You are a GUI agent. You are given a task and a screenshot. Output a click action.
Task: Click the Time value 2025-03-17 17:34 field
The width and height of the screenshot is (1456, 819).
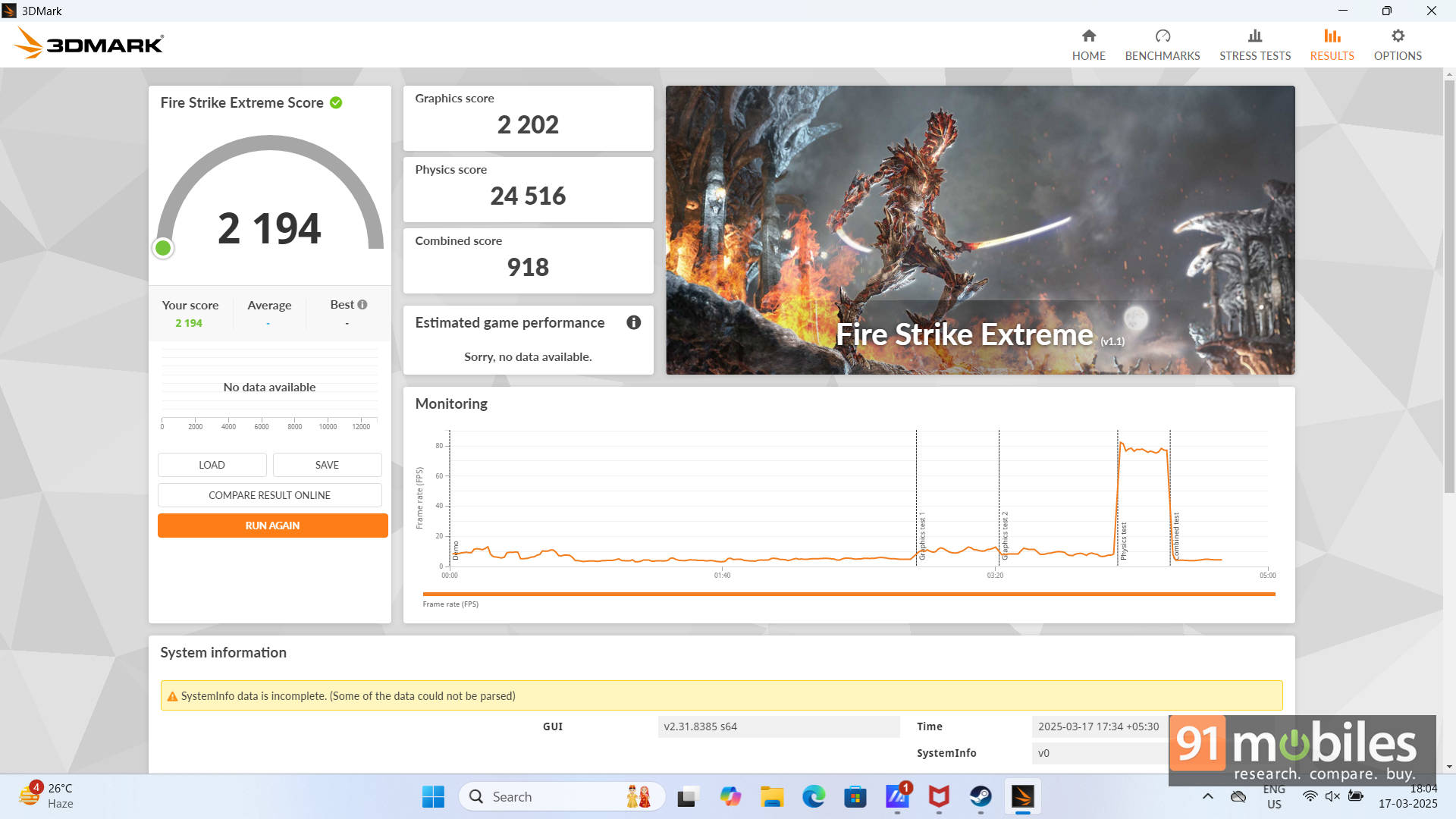pyautogui.click(x=1099, y=726)
